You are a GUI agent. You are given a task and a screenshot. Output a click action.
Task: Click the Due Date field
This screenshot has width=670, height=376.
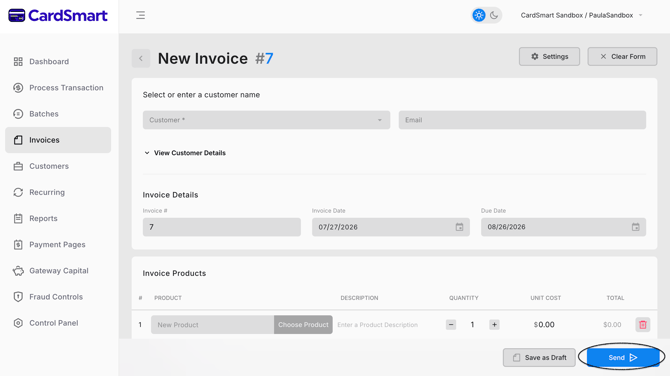click(563, 227)
